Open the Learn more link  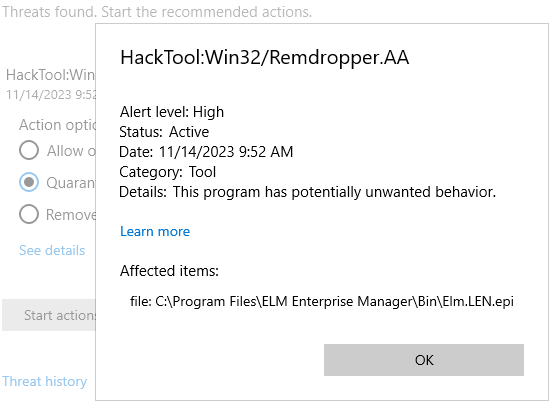click(155, 231)
